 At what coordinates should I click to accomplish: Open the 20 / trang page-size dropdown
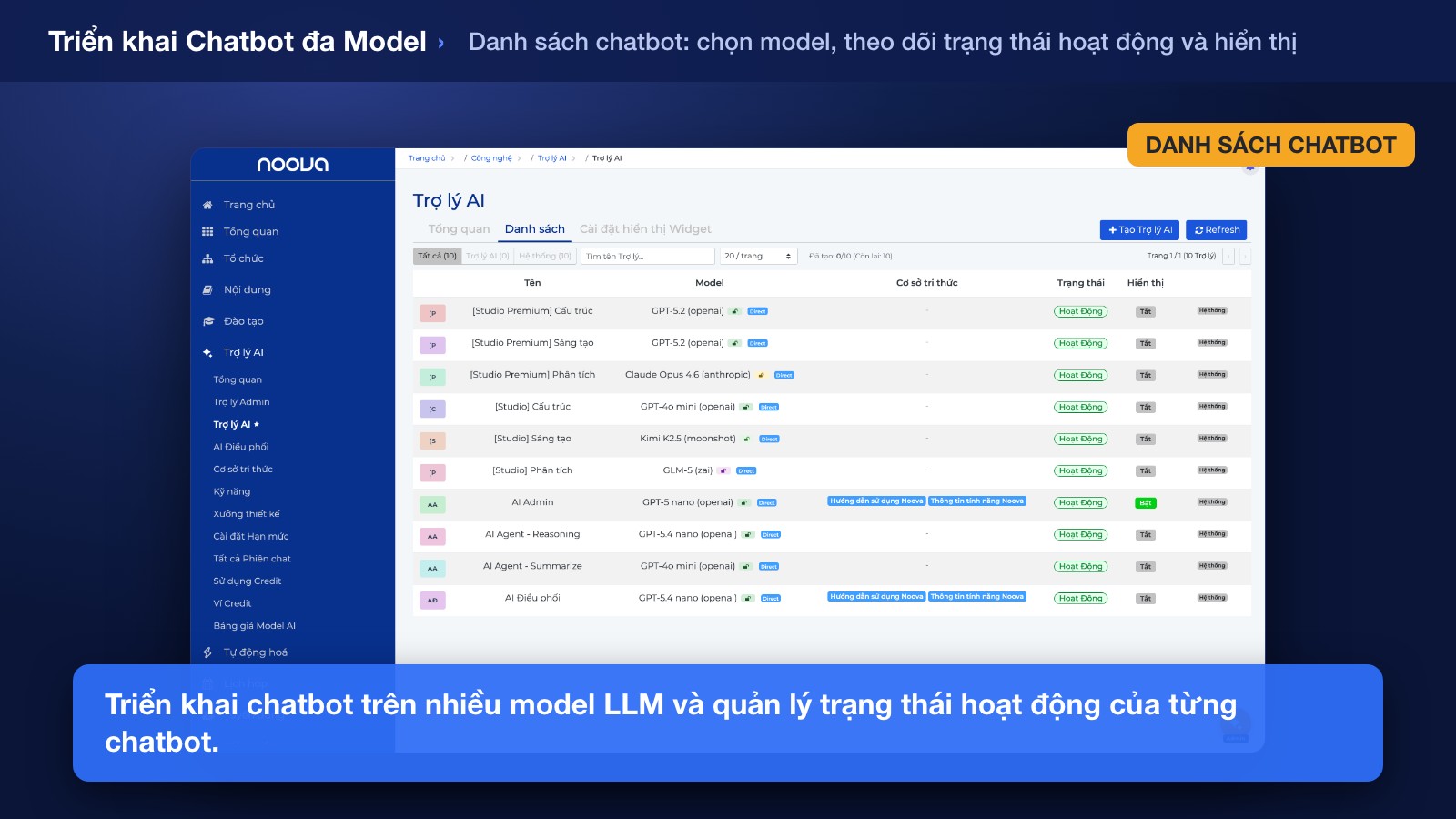click(758, 257)
